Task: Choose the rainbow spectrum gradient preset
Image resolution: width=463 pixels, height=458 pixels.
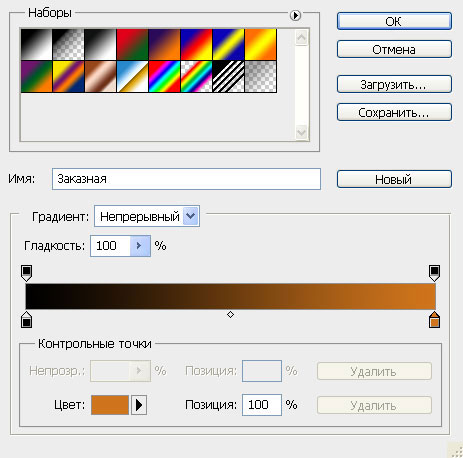Action: [164, 76]
